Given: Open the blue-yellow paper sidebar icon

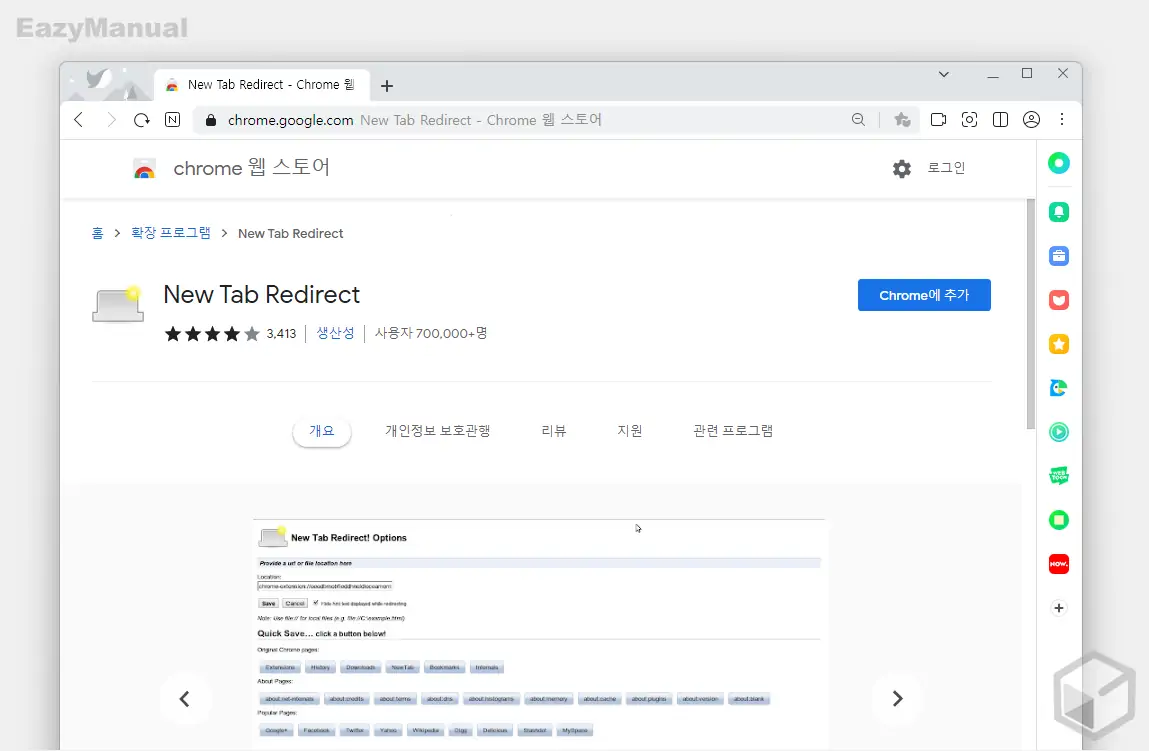Looking at the screenshot, I should (1059, 388).
